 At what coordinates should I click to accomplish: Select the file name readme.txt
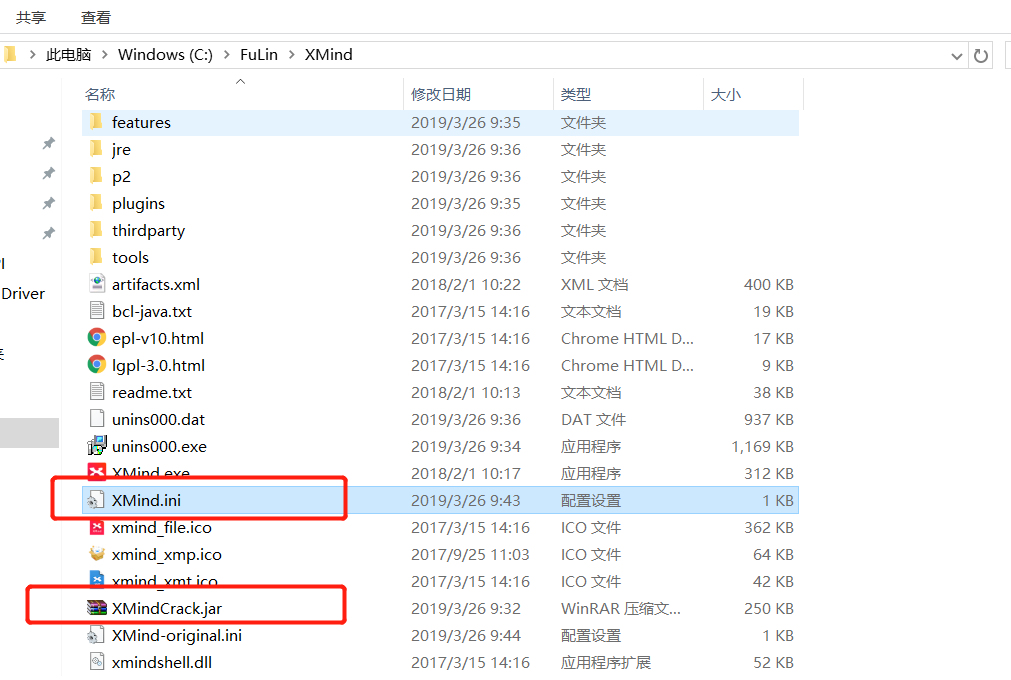click(x=152, y=393)
